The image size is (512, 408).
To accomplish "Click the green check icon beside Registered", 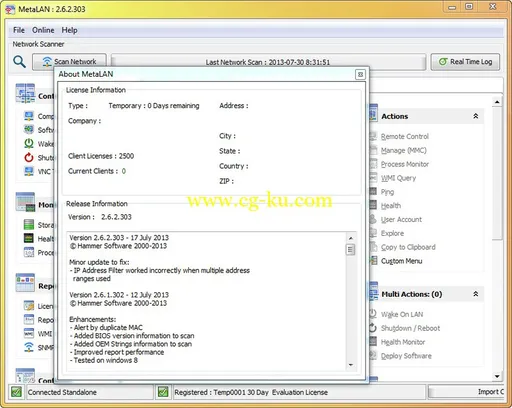I will point(163,392).
